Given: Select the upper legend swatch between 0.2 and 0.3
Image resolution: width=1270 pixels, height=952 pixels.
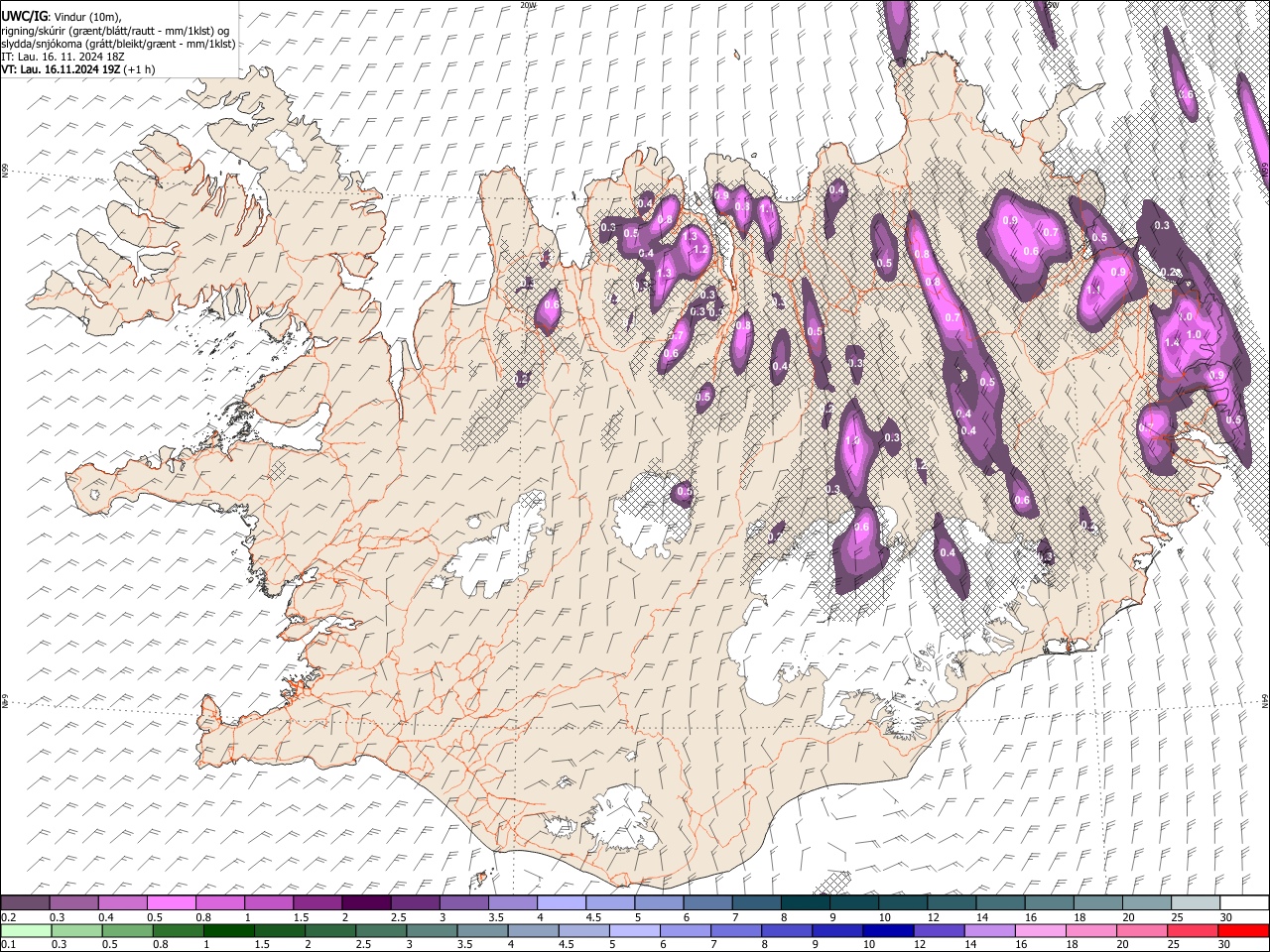Looking at the screenshot, I should (x=25, y=903).
